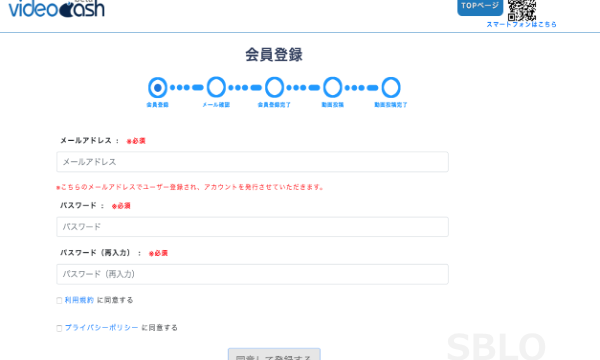
Task: Select the 動画投稿完了 step circle
Action: (x=391, y=88)
